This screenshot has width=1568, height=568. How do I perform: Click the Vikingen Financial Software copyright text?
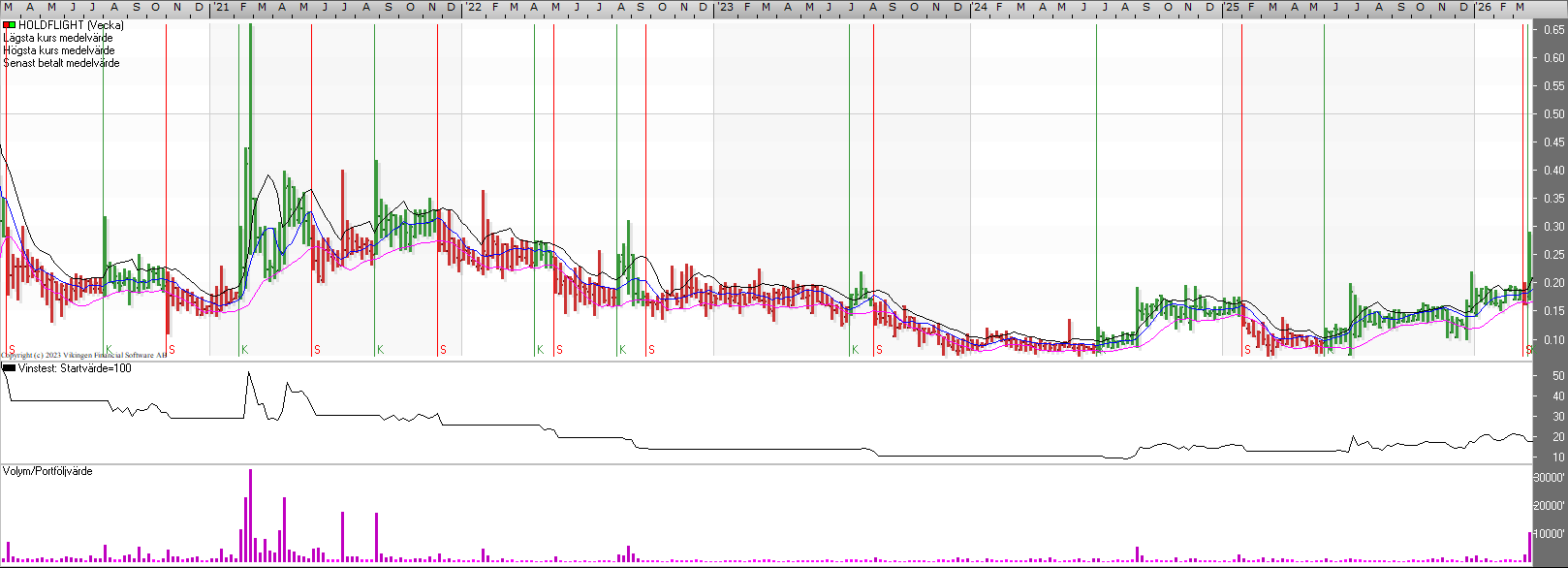(x=83, y=356)
